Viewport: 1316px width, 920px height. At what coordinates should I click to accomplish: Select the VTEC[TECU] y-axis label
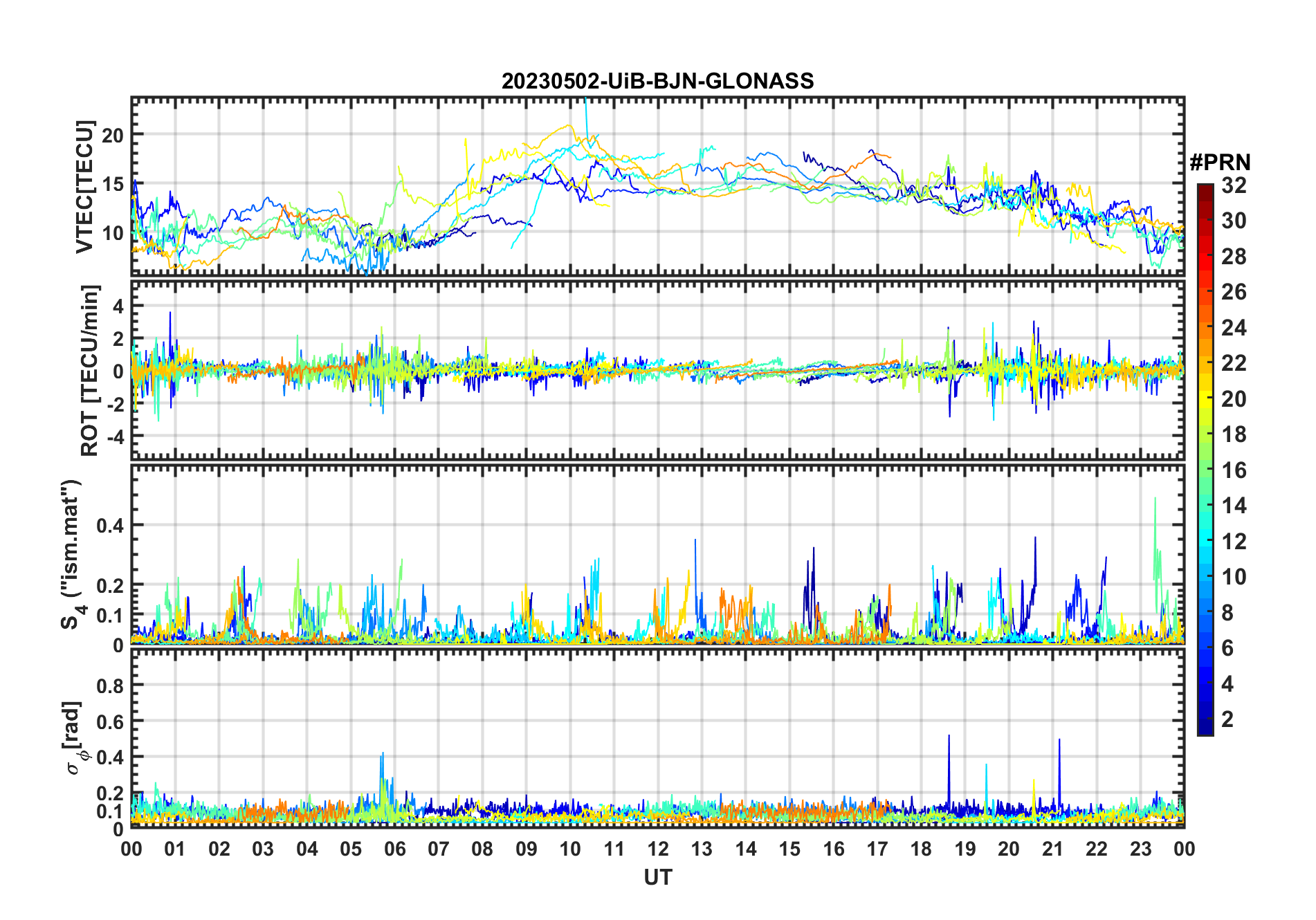coord(84,187)
